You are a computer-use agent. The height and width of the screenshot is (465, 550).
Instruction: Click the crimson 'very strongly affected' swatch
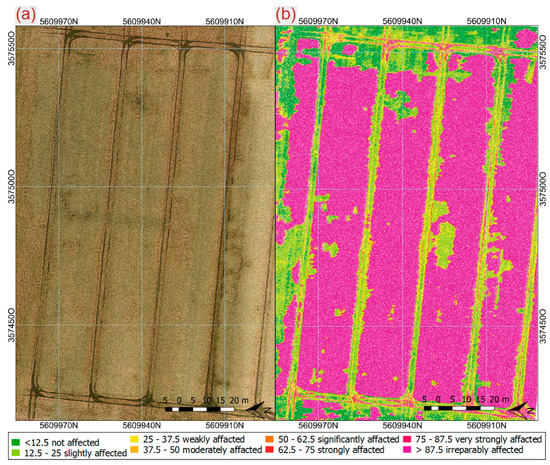(x=407, y=439)
